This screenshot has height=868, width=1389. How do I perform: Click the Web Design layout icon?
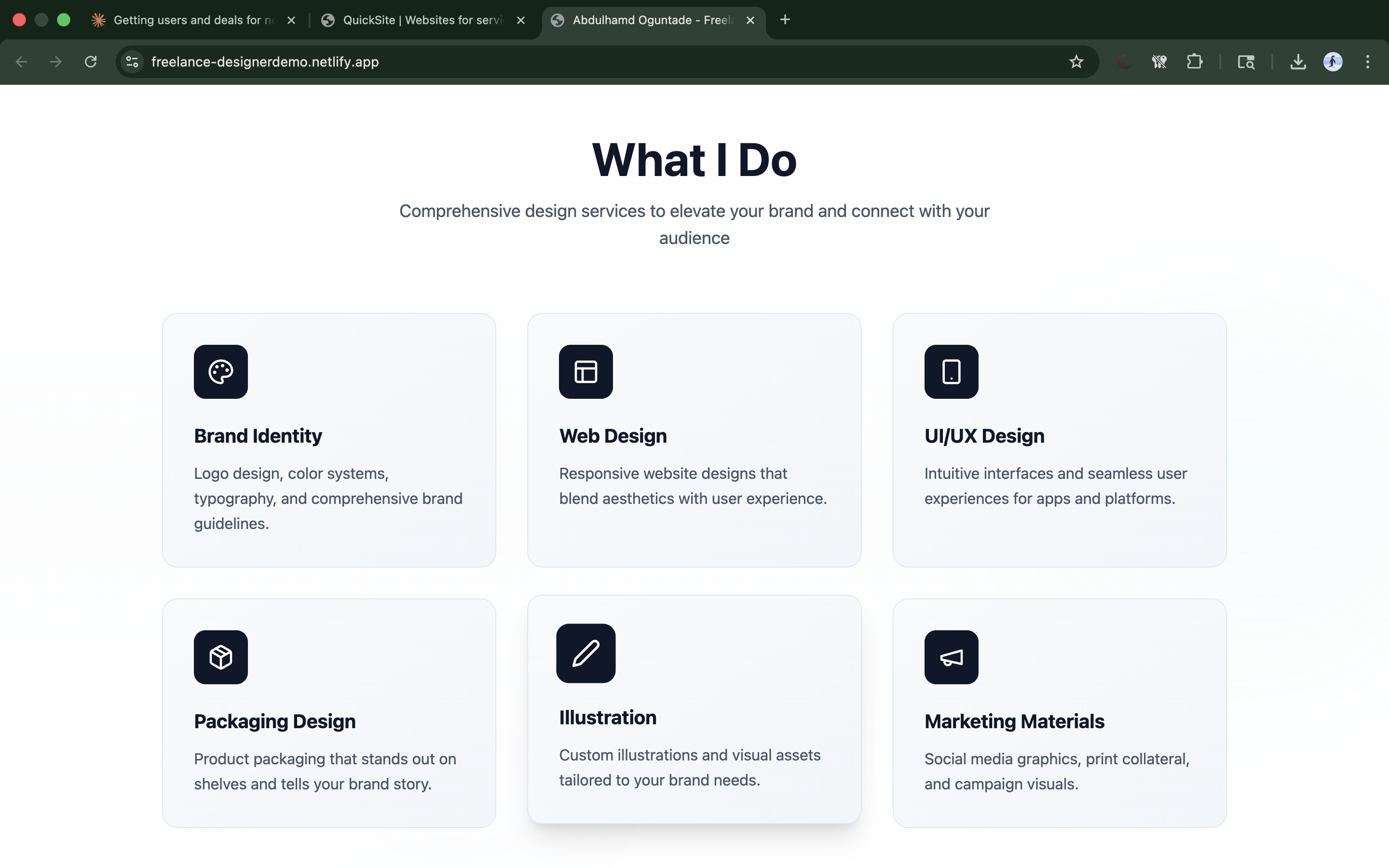point(586,371)
